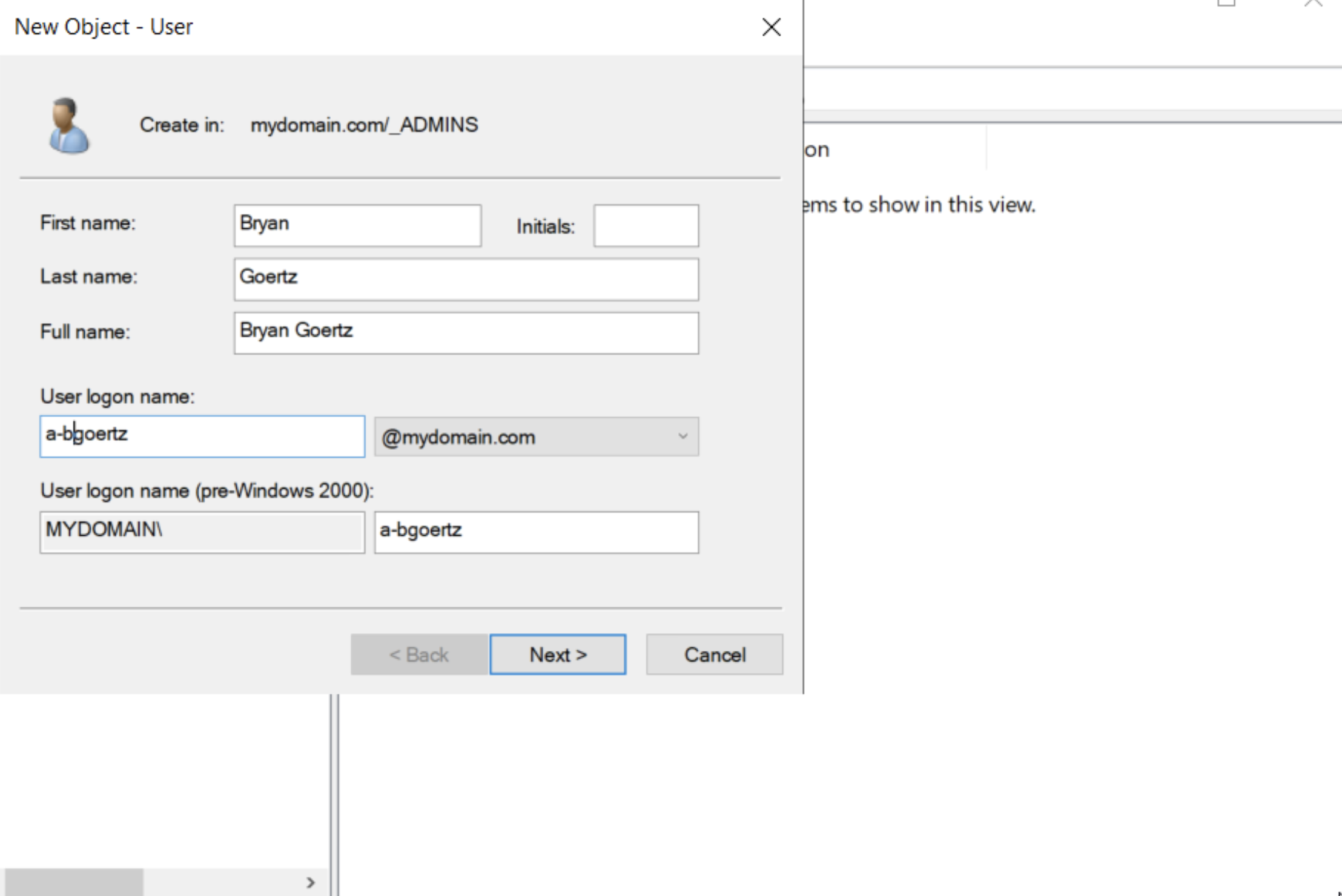Click the greyed-out Back button
1342x896 pixels.
point(418,654)
